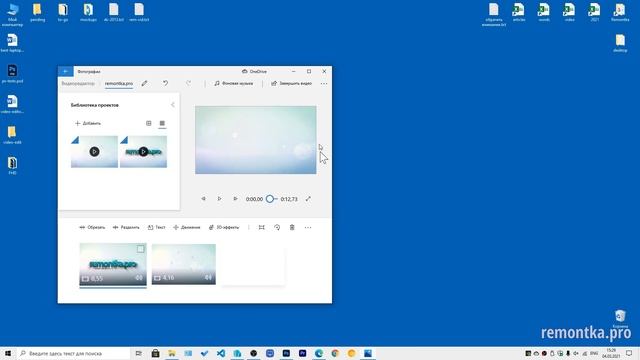The width and height of the screenshot is (640, 360).
Task: Go back with the blue arrow button
Action: pyautogui.click(x=65, y=71)
